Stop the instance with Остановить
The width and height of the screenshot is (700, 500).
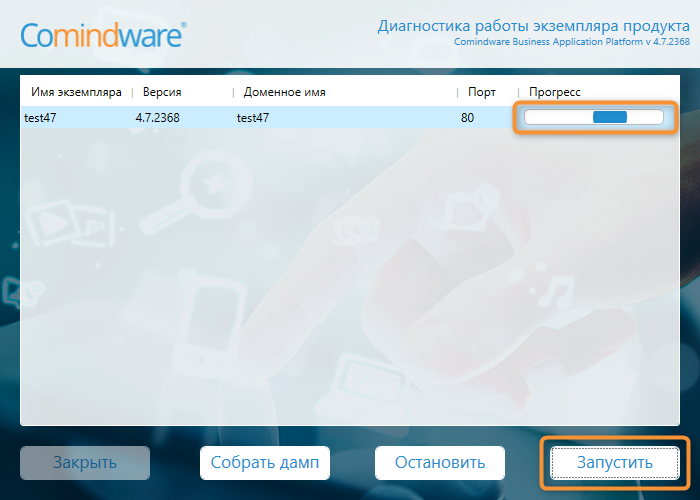[x=440, y=462]
